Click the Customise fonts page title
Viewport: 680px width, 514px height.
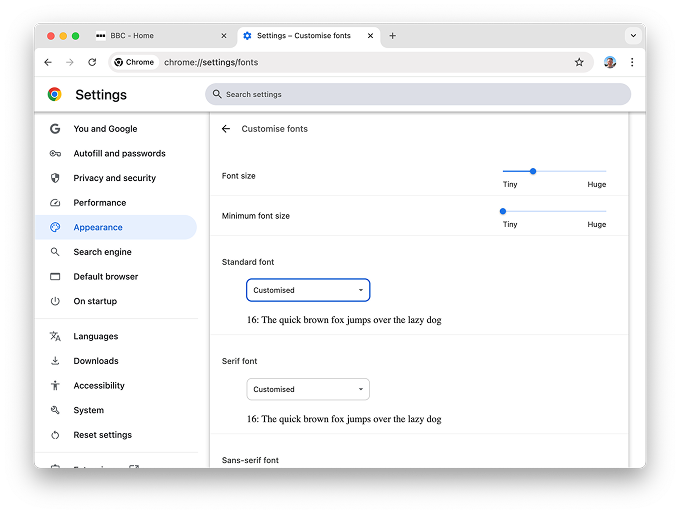pos(275,129)
